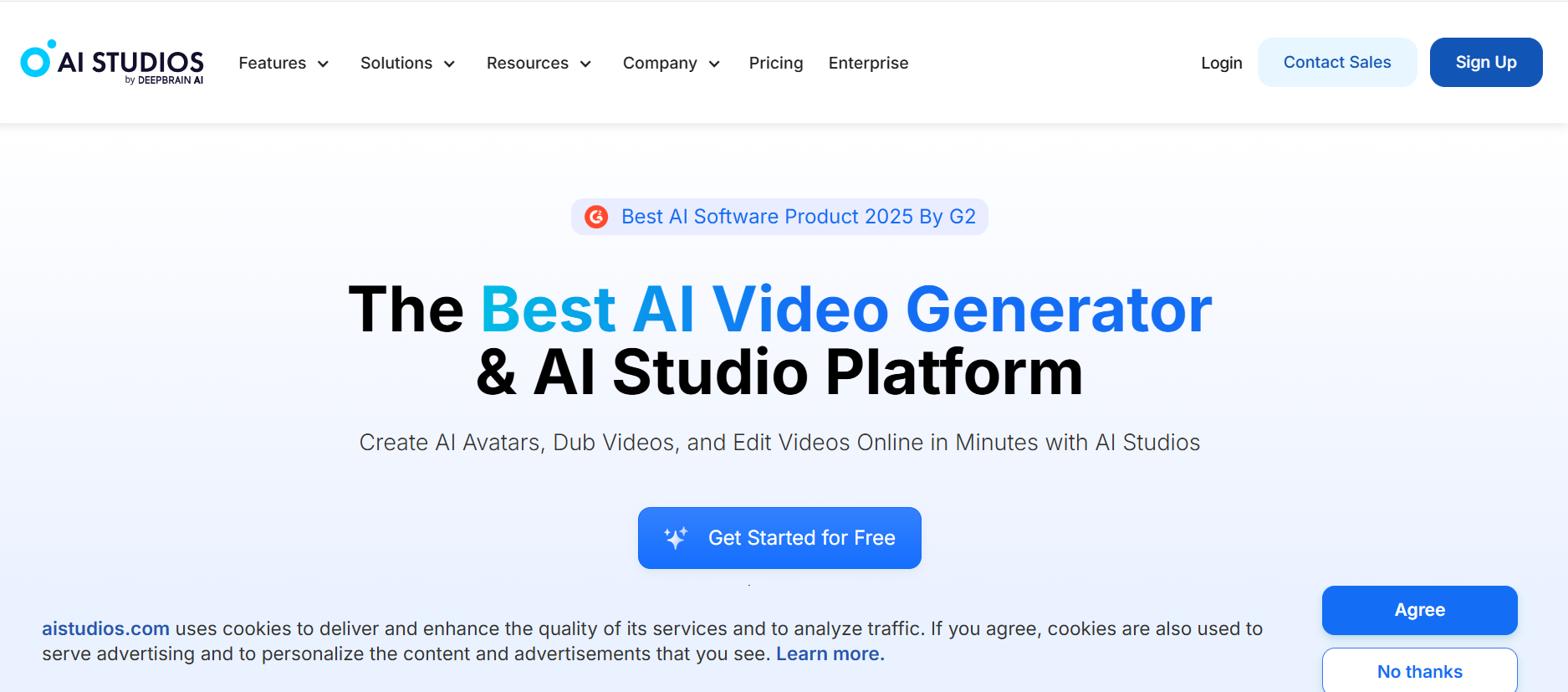This screenshot has width=1568, height=692.
Task: Open the Enterprise page
Action: 868,63
